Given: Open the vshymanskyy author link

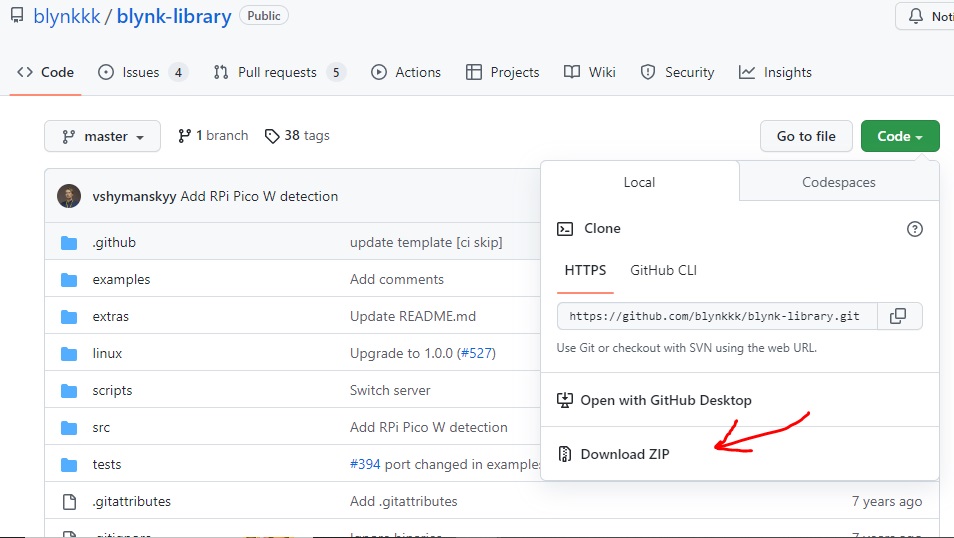Looking at the screenshot, I should click(134, 197).
